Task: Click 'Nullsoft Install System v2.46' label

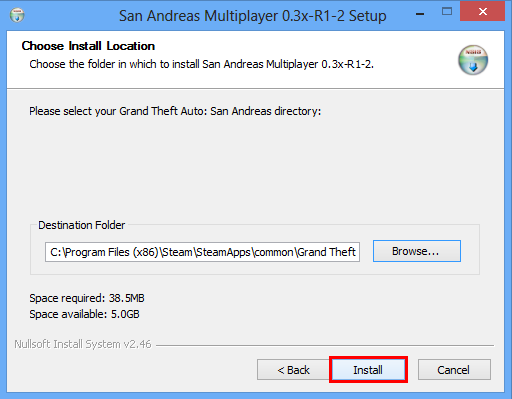Action: coord(83,344)
